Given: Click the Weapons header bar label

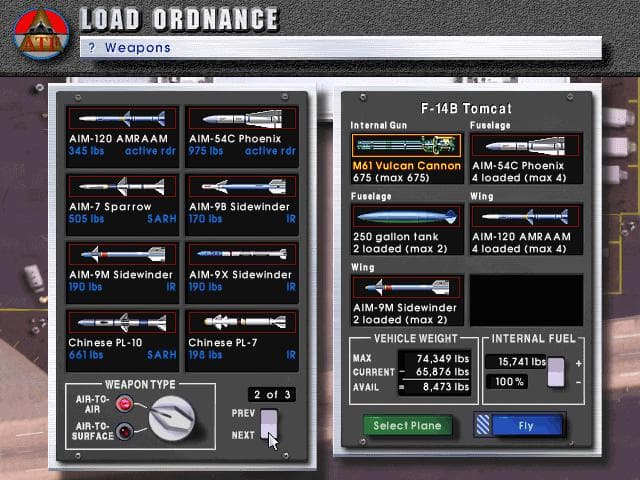Looking at the screenshot, I should [138, 48].
